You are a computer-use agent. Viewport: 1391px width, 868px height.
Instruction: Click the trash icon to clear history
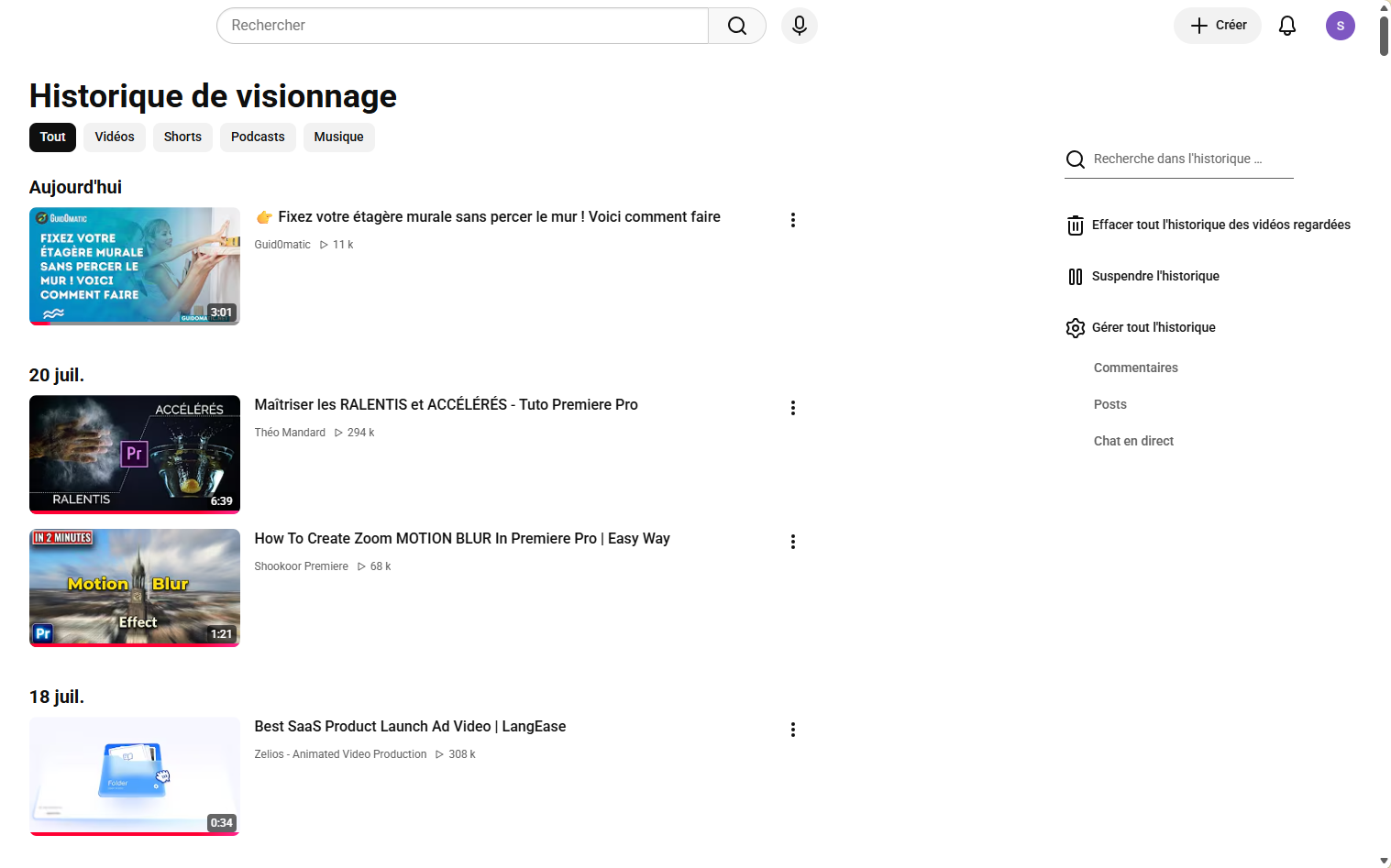point(1076,225)
